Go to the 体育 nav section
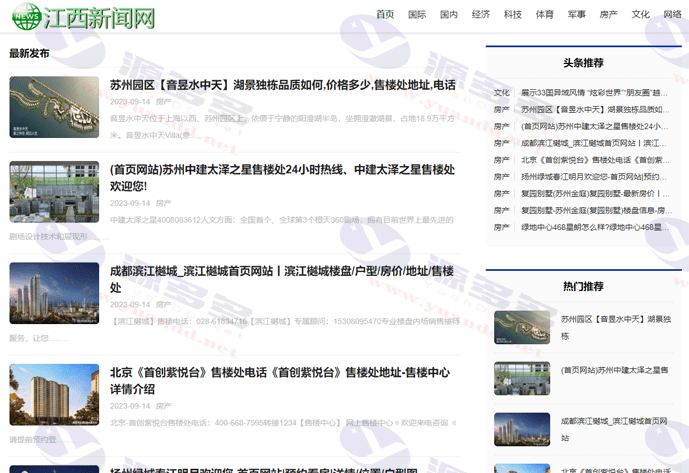This screenshot has width=689, height=473. click(x=544, y=15)
